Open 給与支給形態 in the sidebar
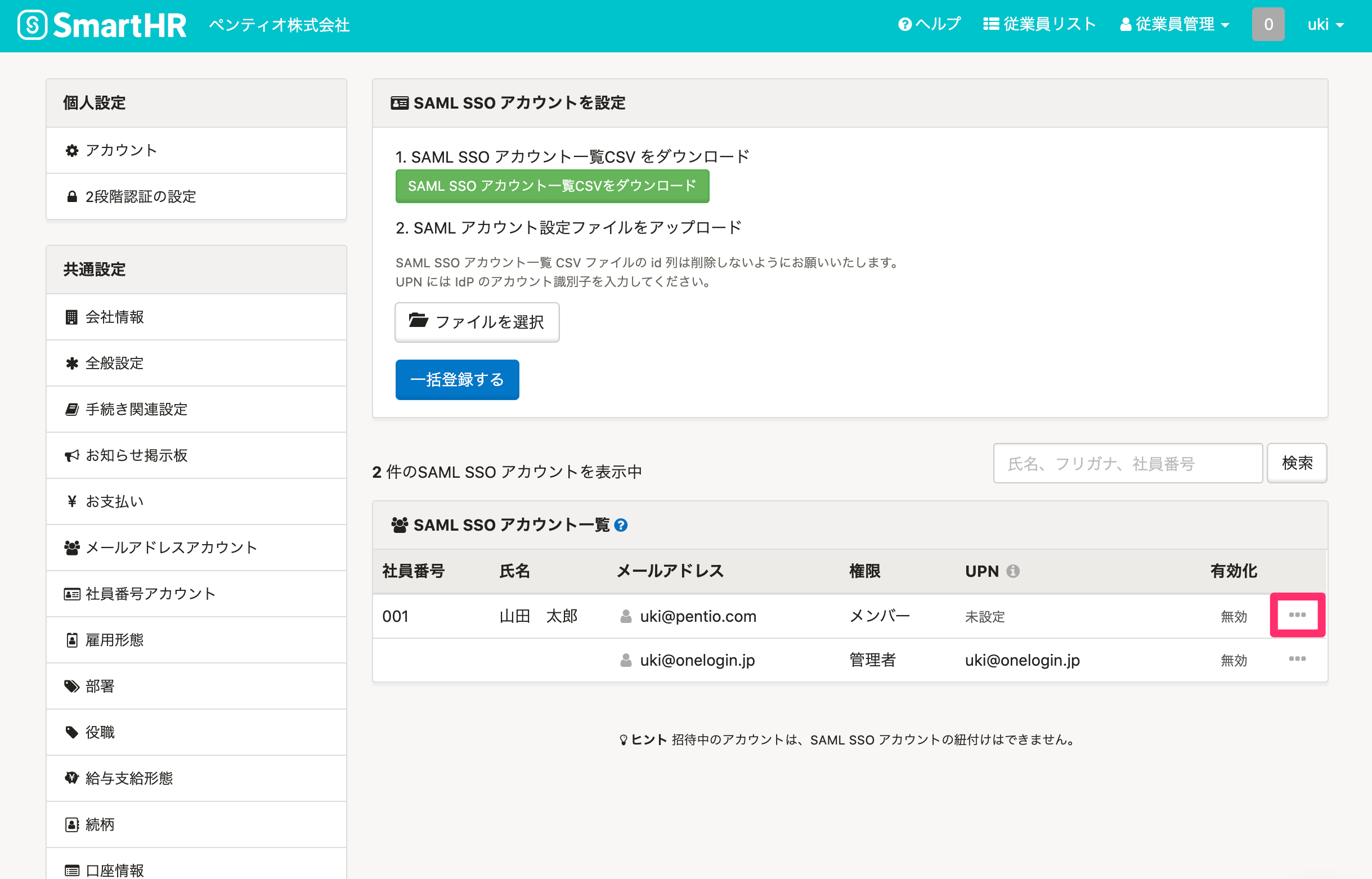This screenshot has width=1372, height=879. click(196, 778)
